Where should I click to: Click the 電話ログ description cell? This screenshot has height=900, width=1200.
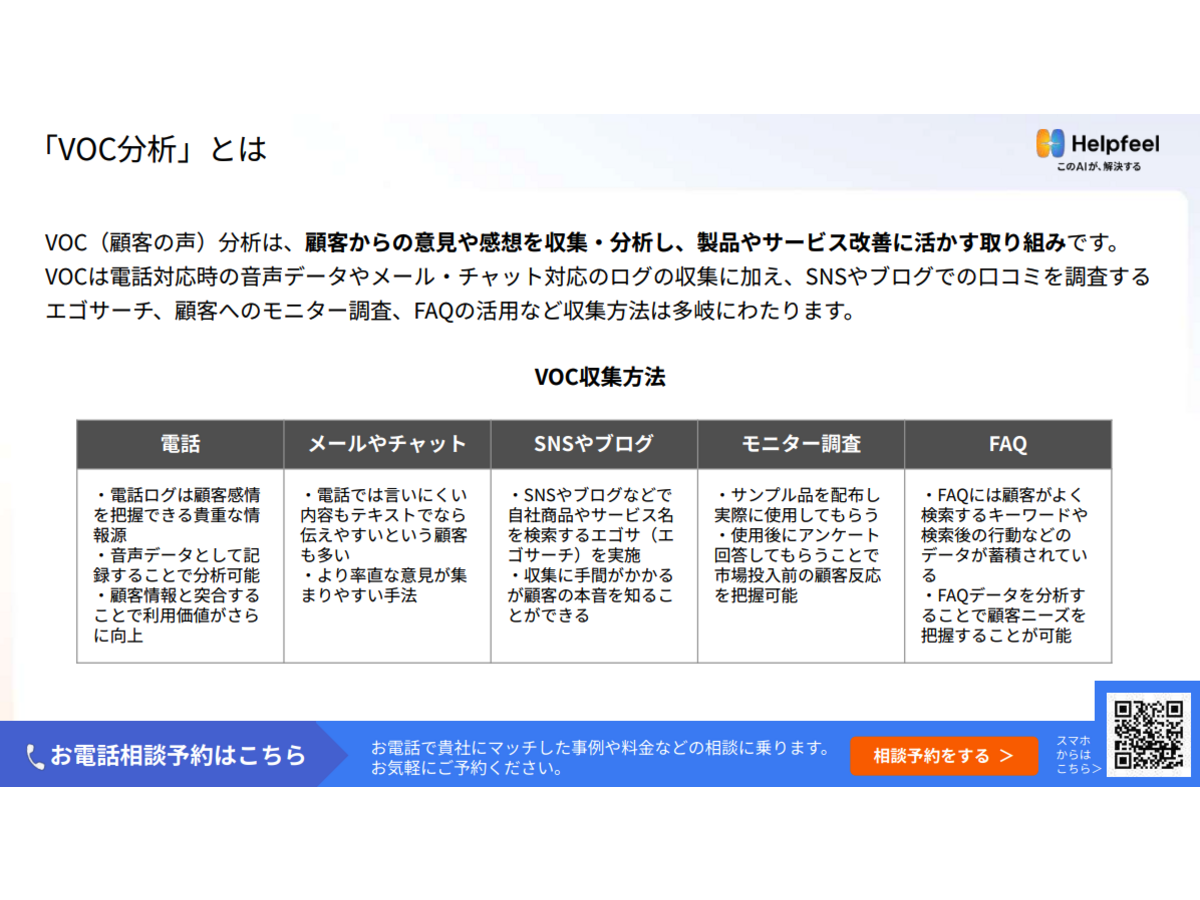(x=180, y=565)
